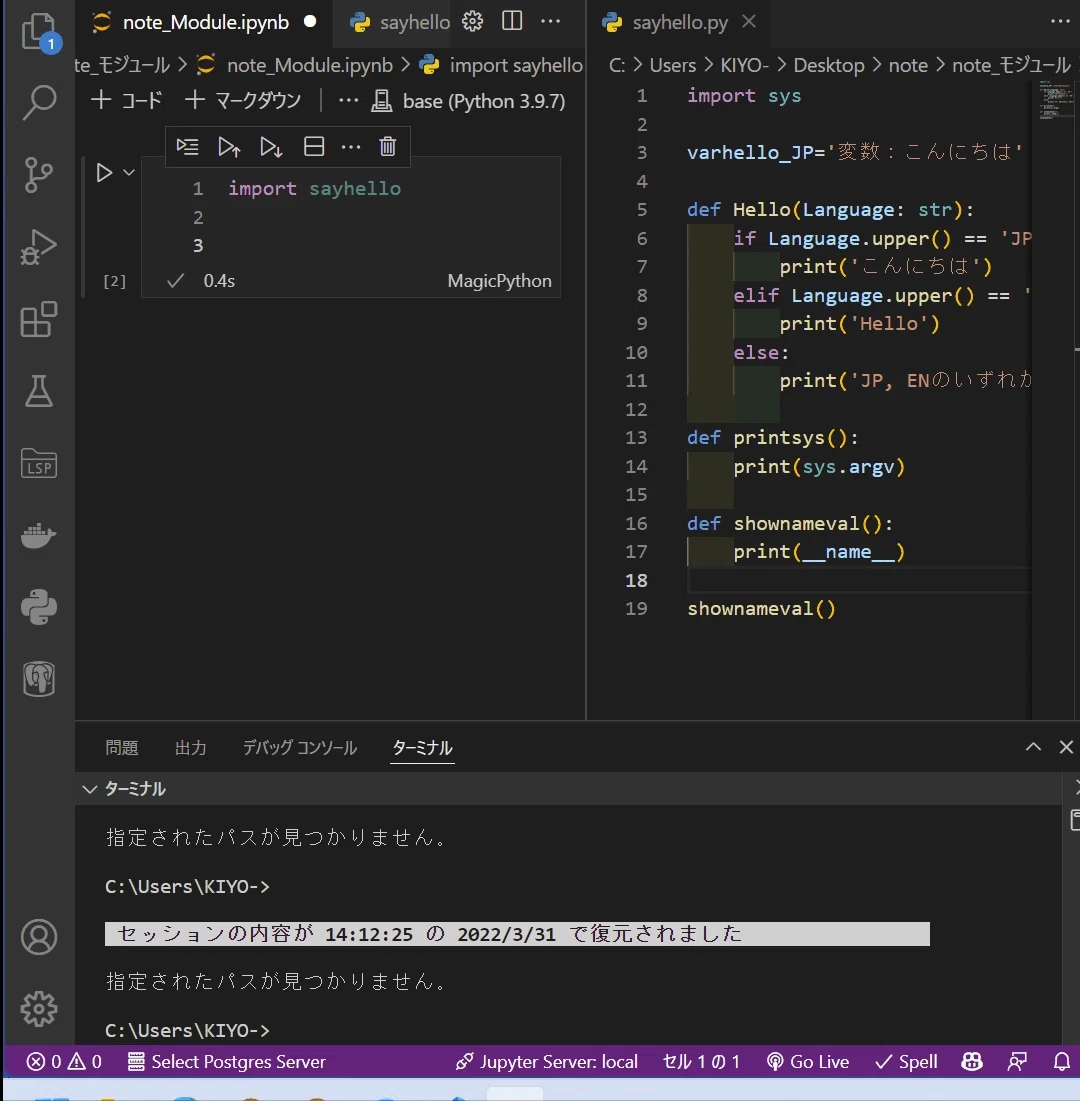Click breadcrumb KIYO- in right editor

click(x=744, y=65)
